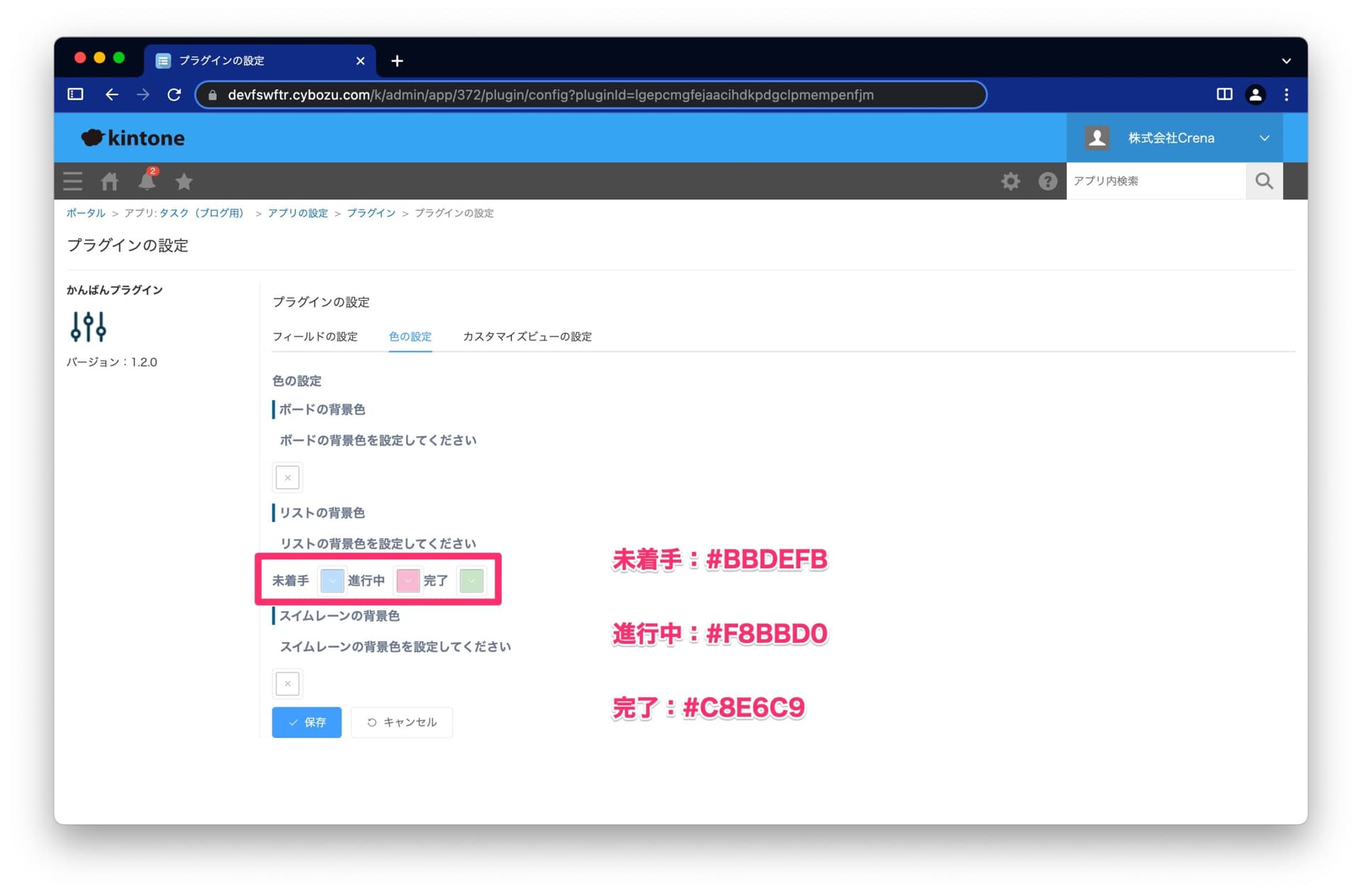
Task: Switch to フィールドの設定 tab
Action: point(315,336)
